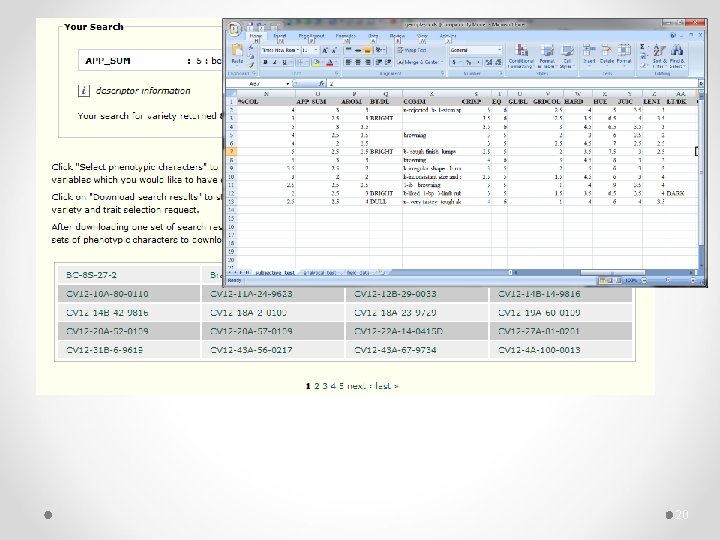Click the Grow Font icon
The height and width of the screenshot is (540, 720).
coord(325,50)
